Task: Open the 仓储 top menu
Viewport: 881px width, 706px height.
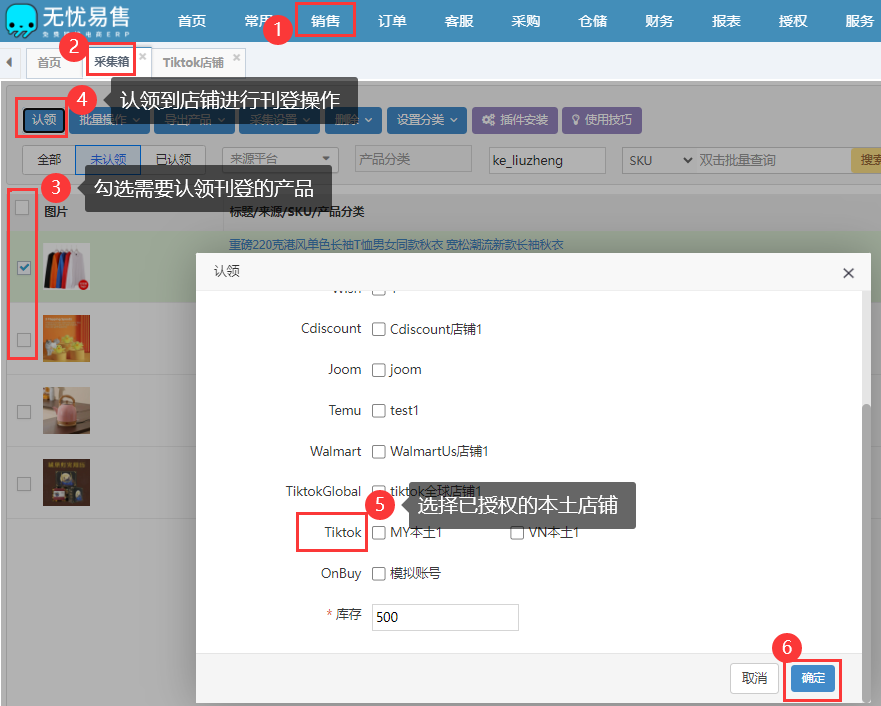Action: 593,21
